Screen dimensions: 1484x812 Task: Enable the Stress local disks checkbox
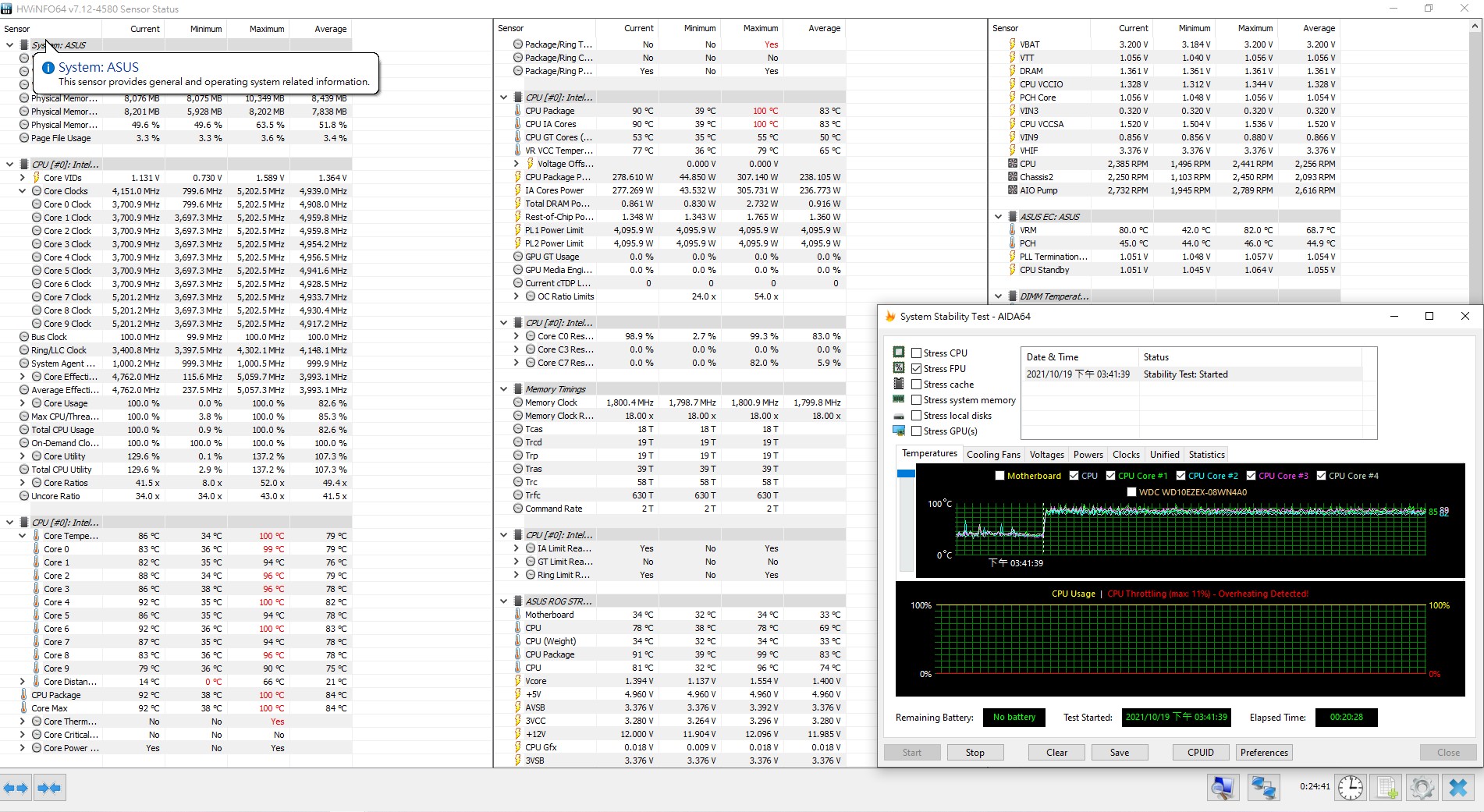(x=917, y=416)
